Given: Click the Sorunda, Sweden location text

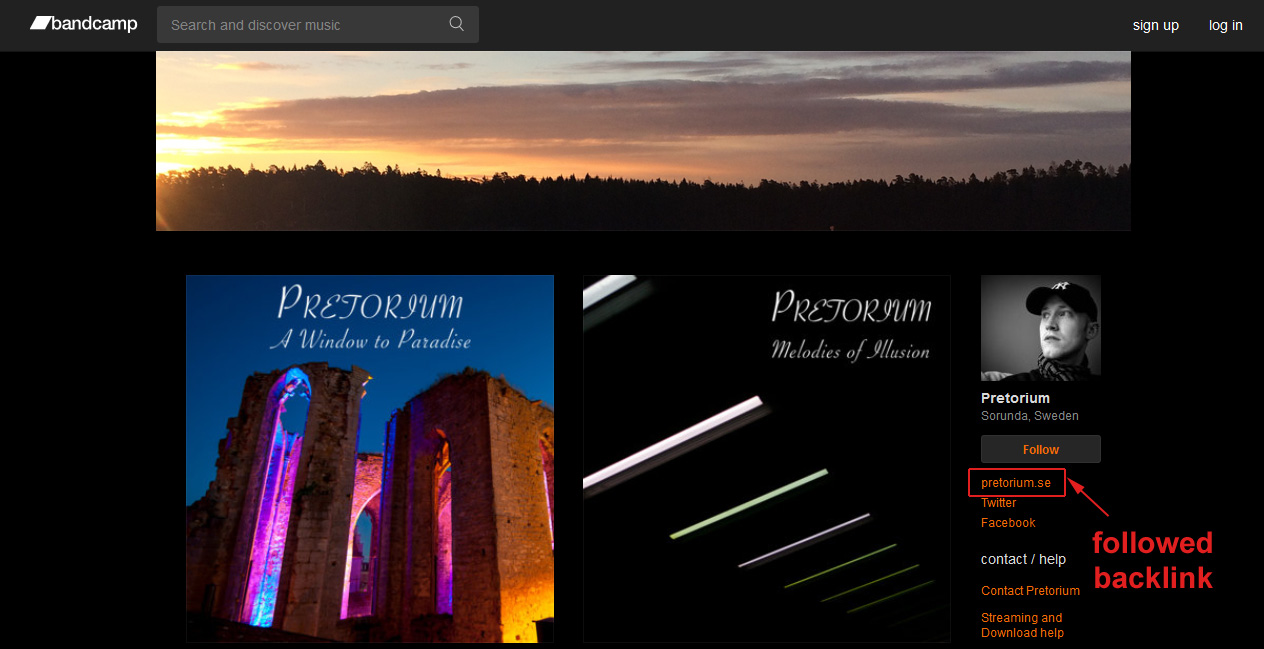Looking at the screenshot, I should click(x=1030, y=416).
